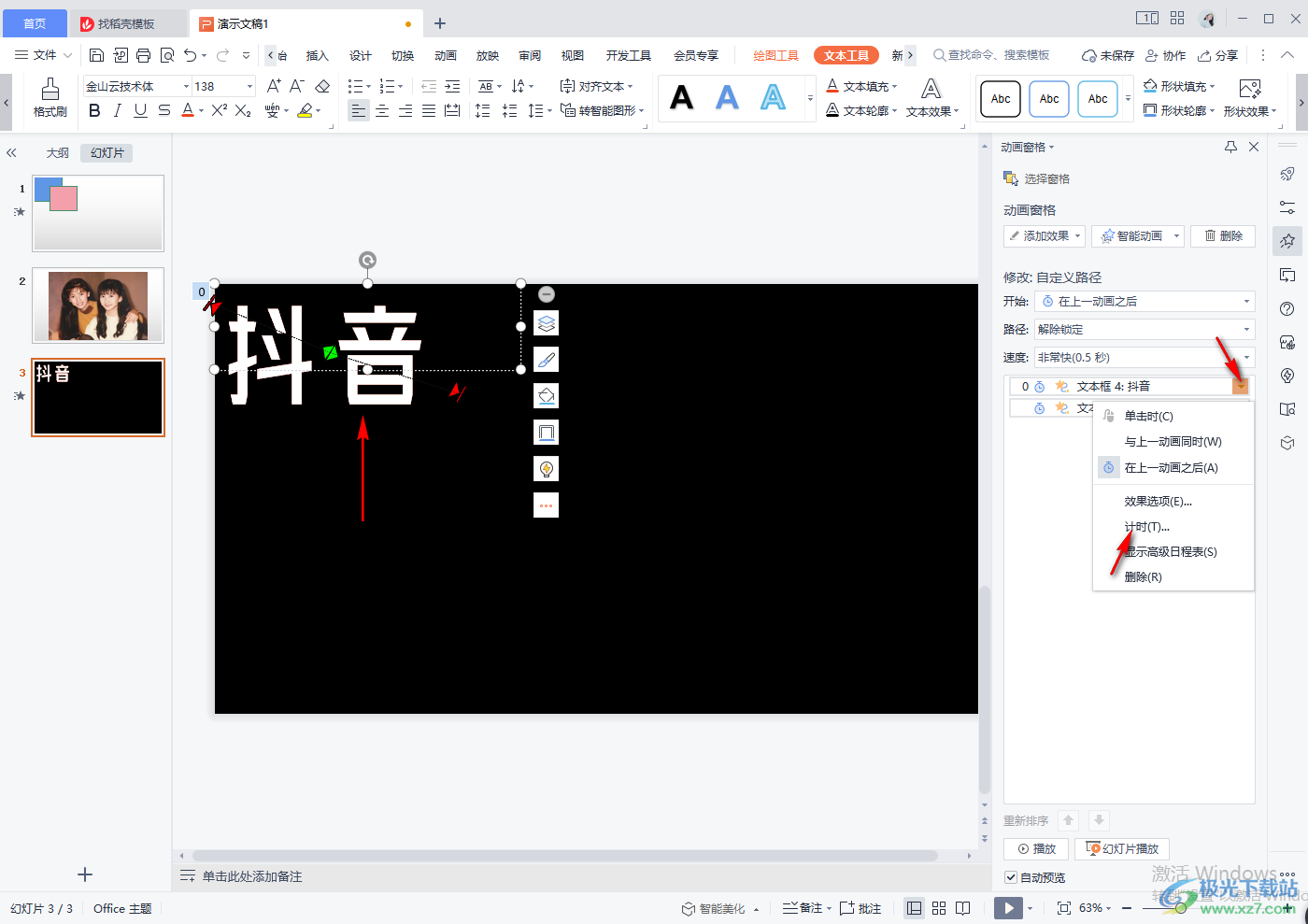
Task: Click 转智能图形 convert to smart graphic
Action: point(603,111)
